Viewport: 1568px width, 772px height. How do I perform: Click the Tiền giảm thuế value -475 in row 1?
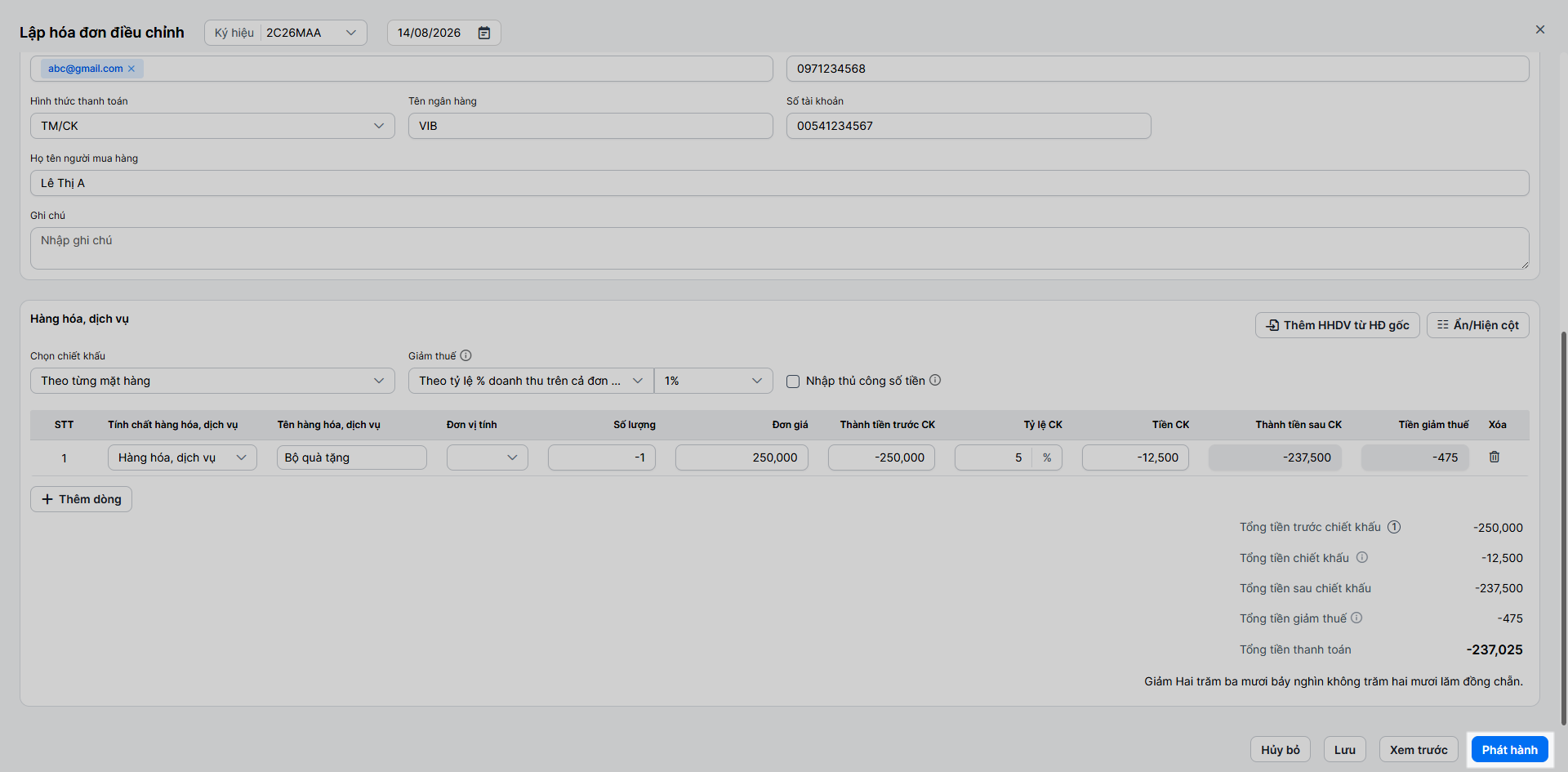(1414, 457)
